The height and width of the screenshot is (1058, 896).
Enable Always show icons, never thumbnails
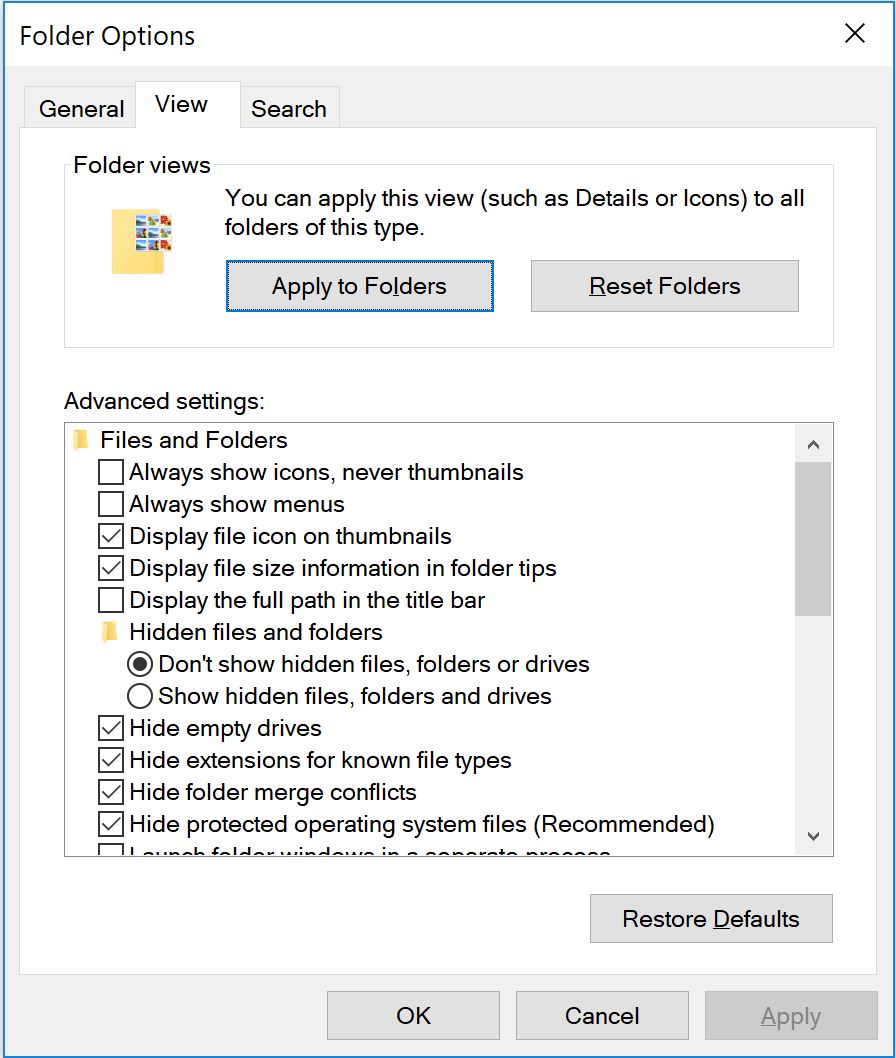pos(111,472)
